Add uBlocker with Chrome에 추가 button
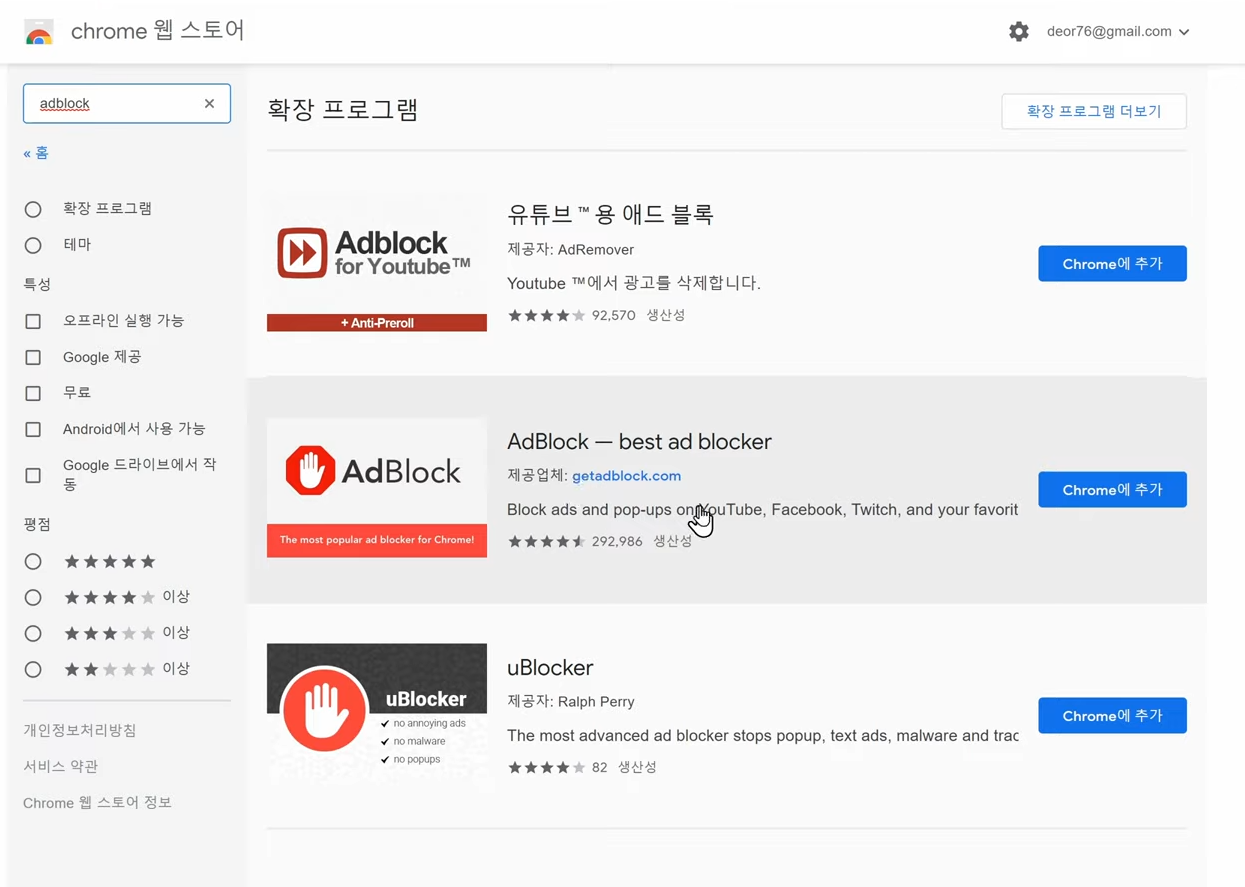This screenshot has height=887, width=1245. pos(1112,716)
